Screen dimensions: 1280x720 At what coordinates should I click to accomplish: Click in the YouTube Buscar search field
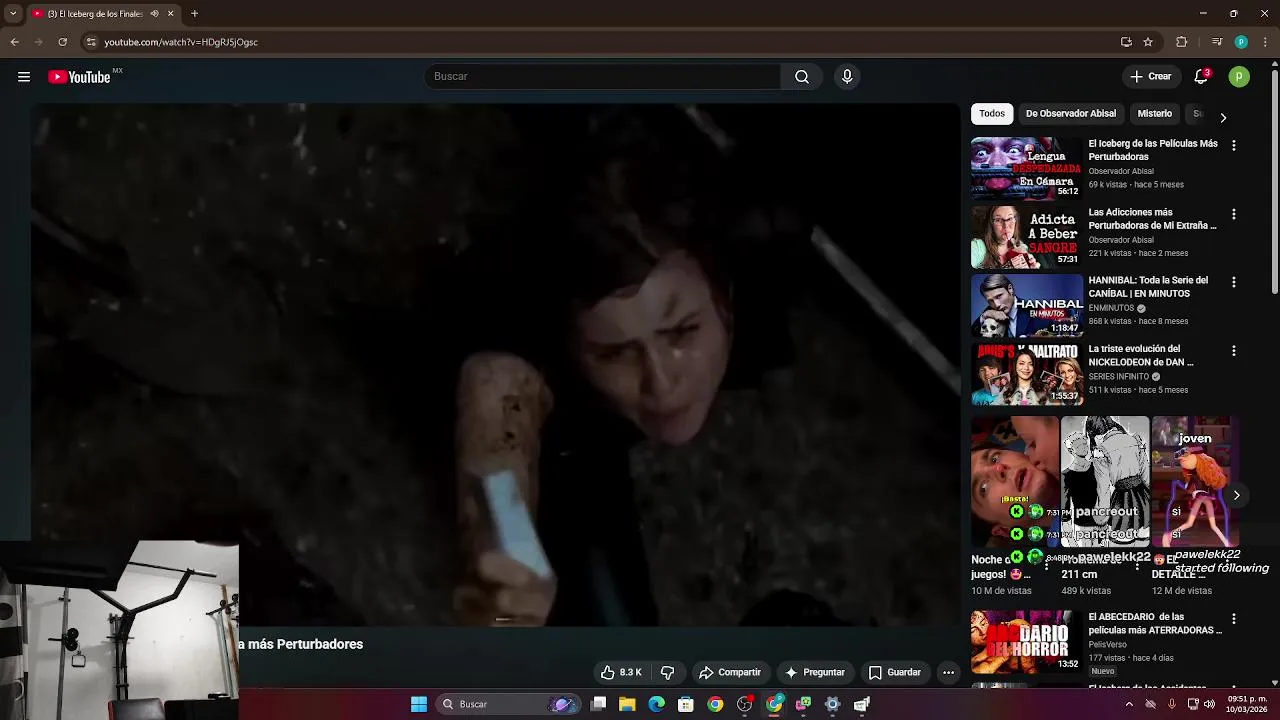603,77
